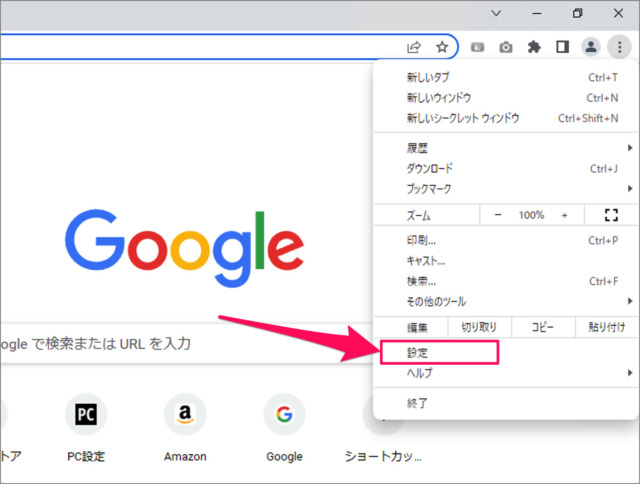Click コピー in the edit row

click(x=543, y=327)
